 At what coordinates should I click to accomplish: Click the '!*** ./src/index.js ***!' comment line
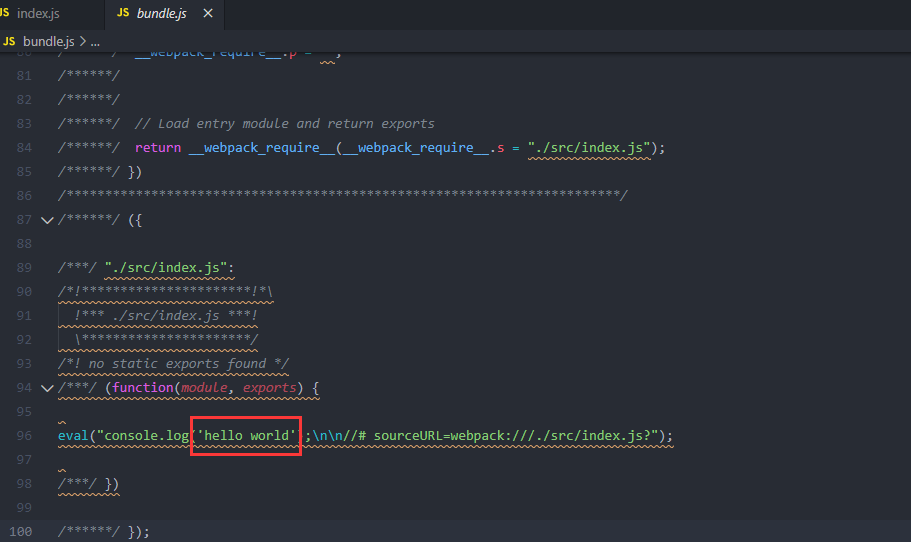coord(166,315)
